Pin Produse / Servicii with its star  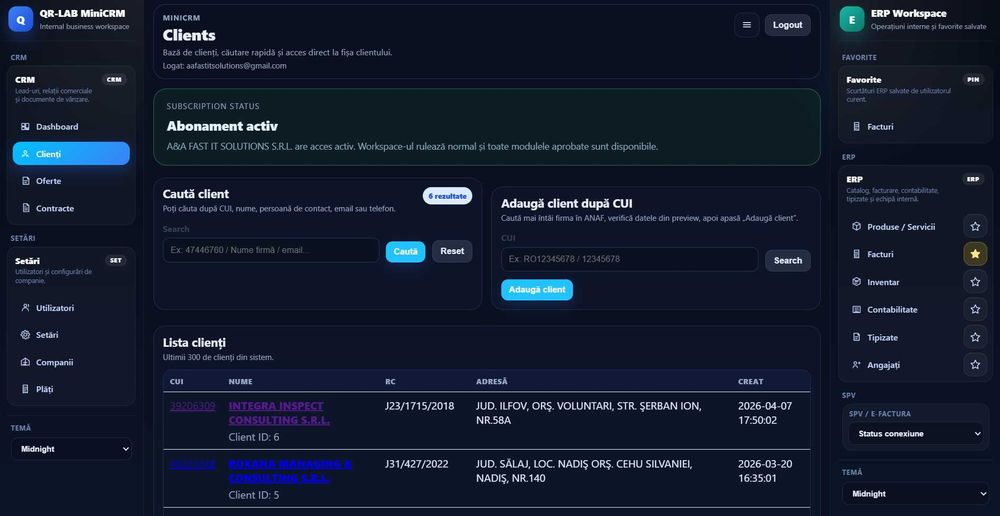[x=975, y=226]
